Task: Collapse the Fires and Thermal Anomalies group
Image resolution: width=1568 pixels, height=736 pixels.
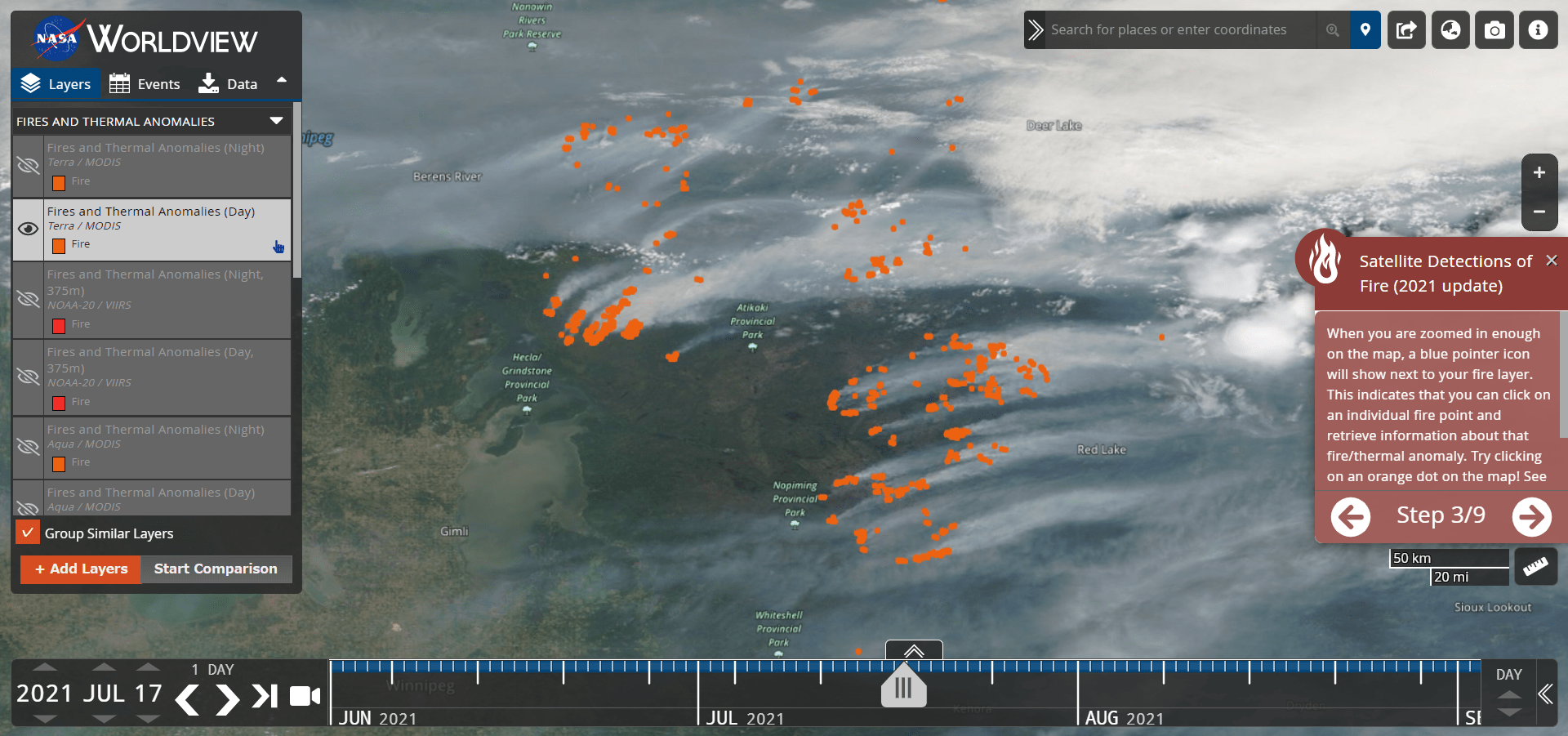Action: pos(277,121)
